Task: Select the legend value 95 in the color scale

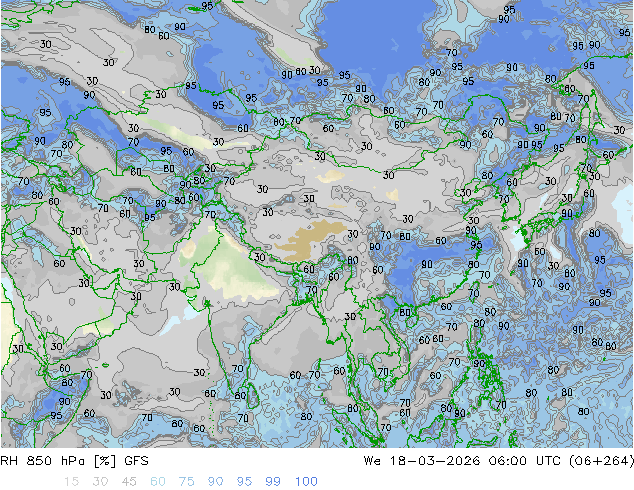Action: pyautogui.click(x=244, y=482)
